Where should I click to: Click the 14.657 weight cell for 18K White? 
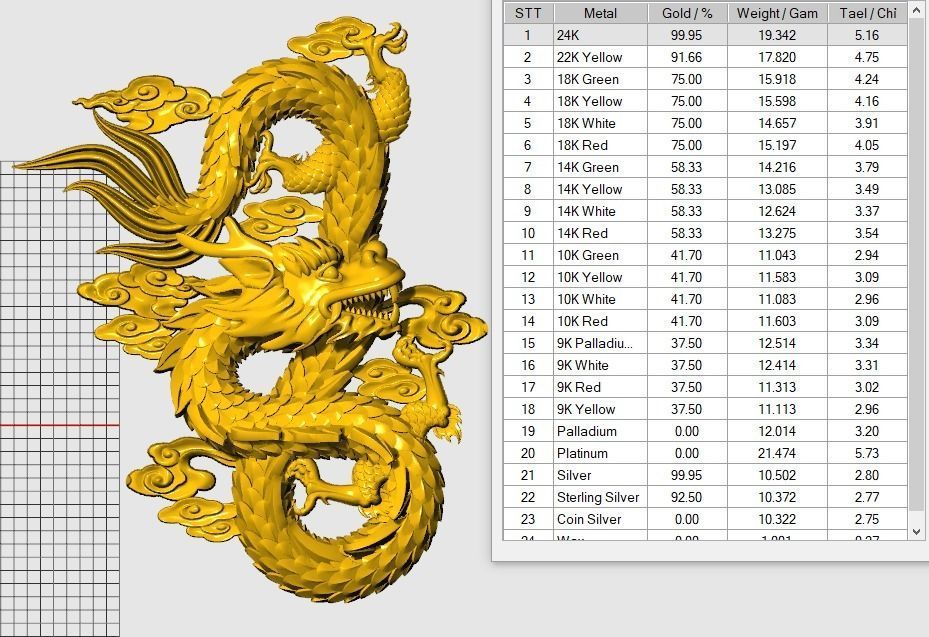777,123
